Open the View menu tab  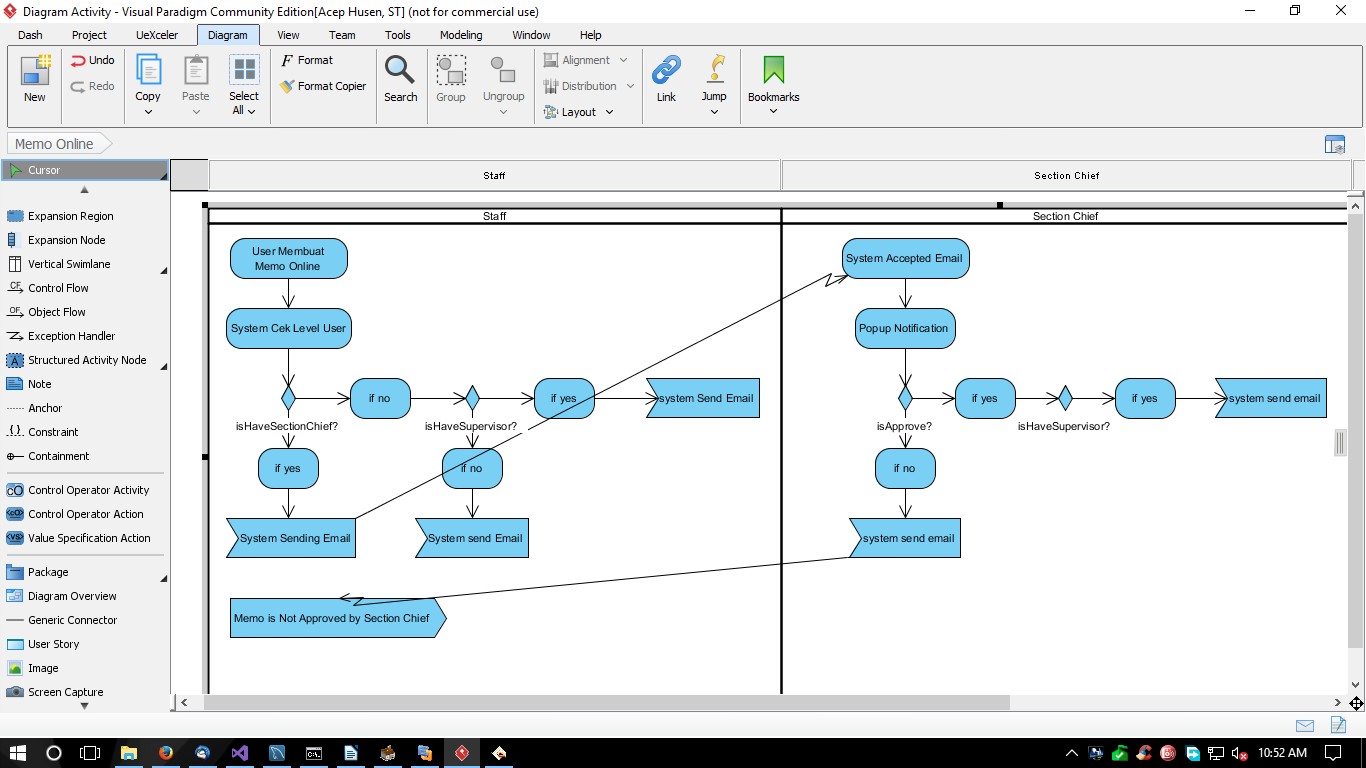coord(288,35)
